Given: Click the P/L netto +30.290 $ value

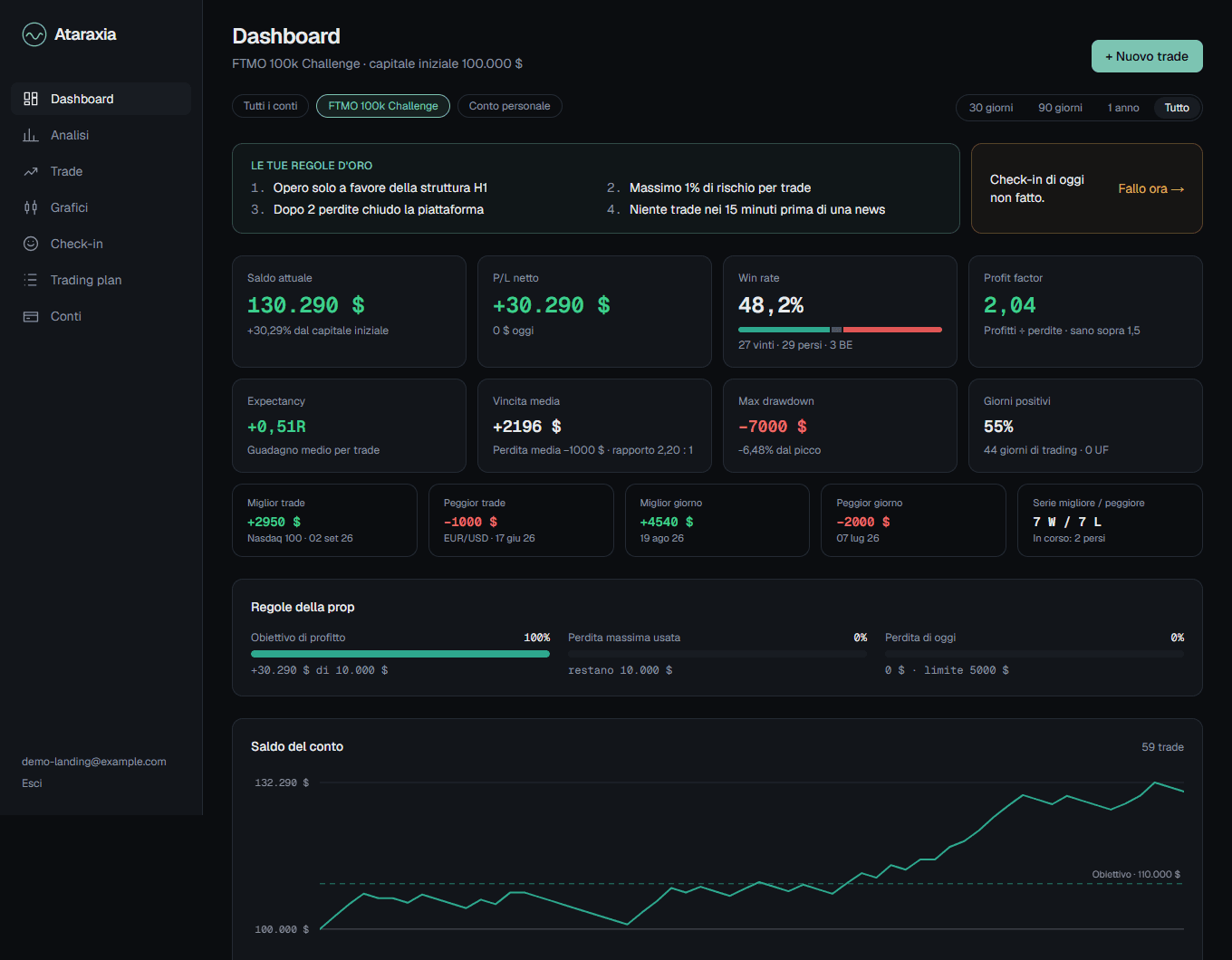Looking at the screenshot, I should pos(552,305).
